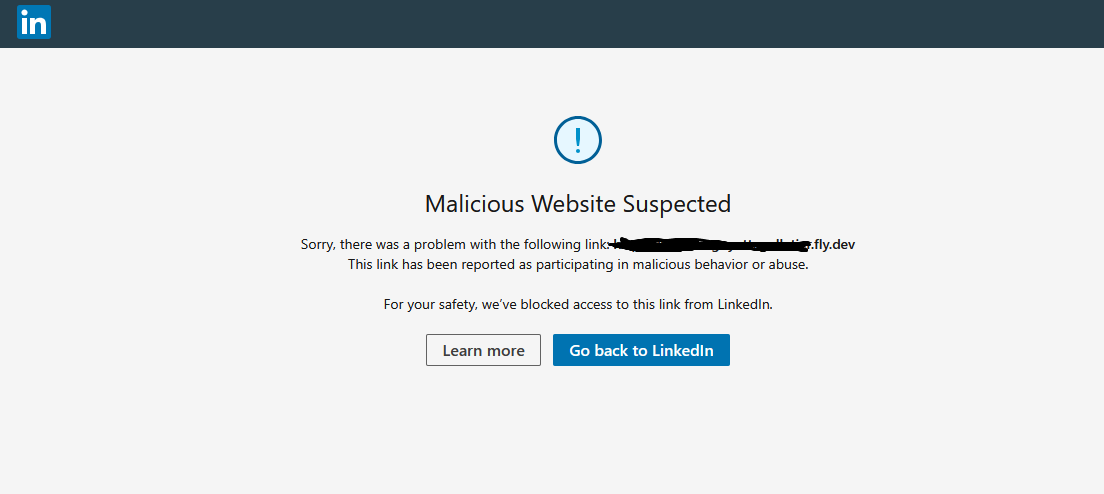This screenshot has width=1104, height=494.
Task: Open the Learn more page
Action: pyautogui.click(x=483, y=350)
